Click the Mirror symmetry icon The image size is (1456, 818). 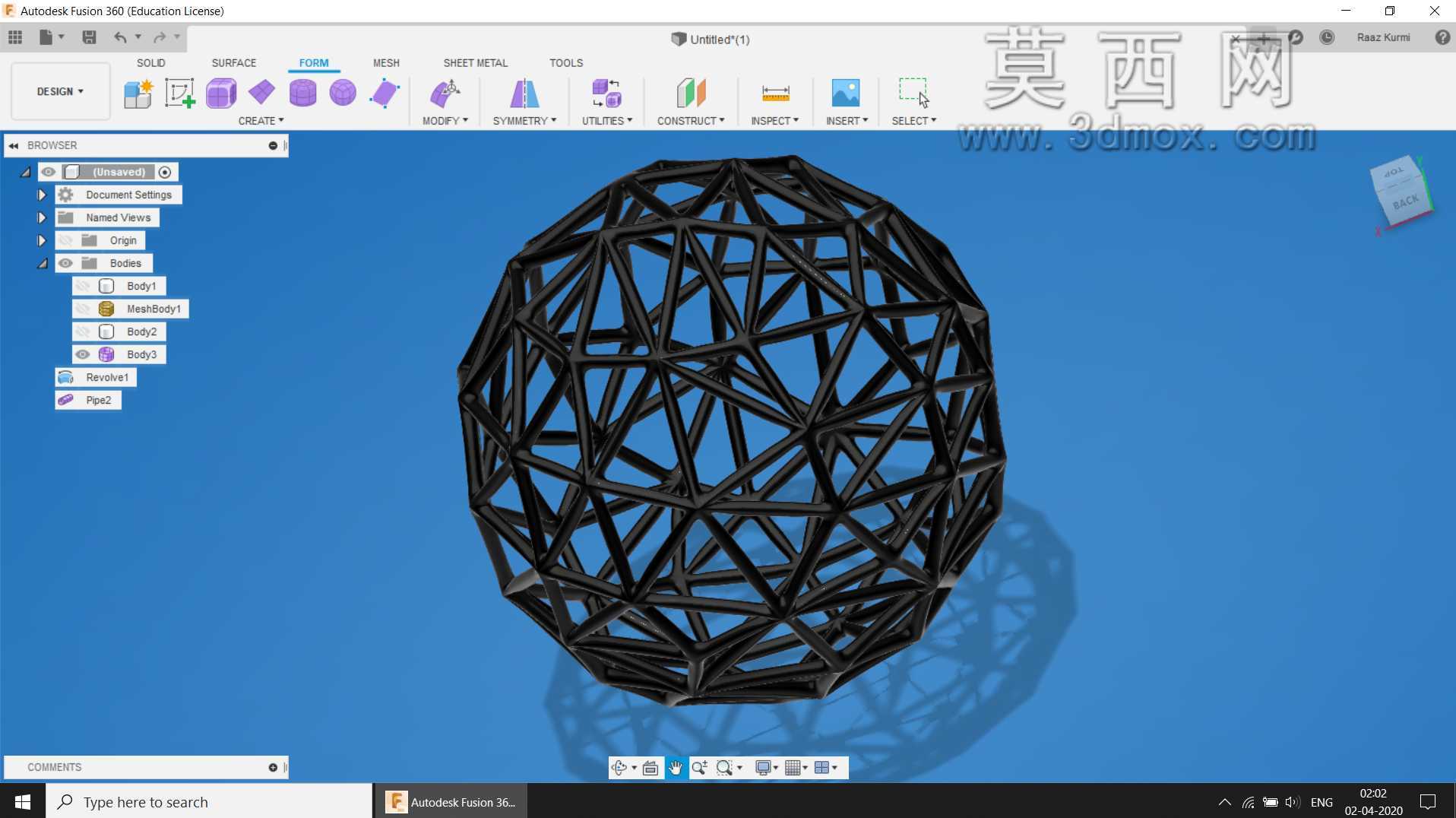524,94
